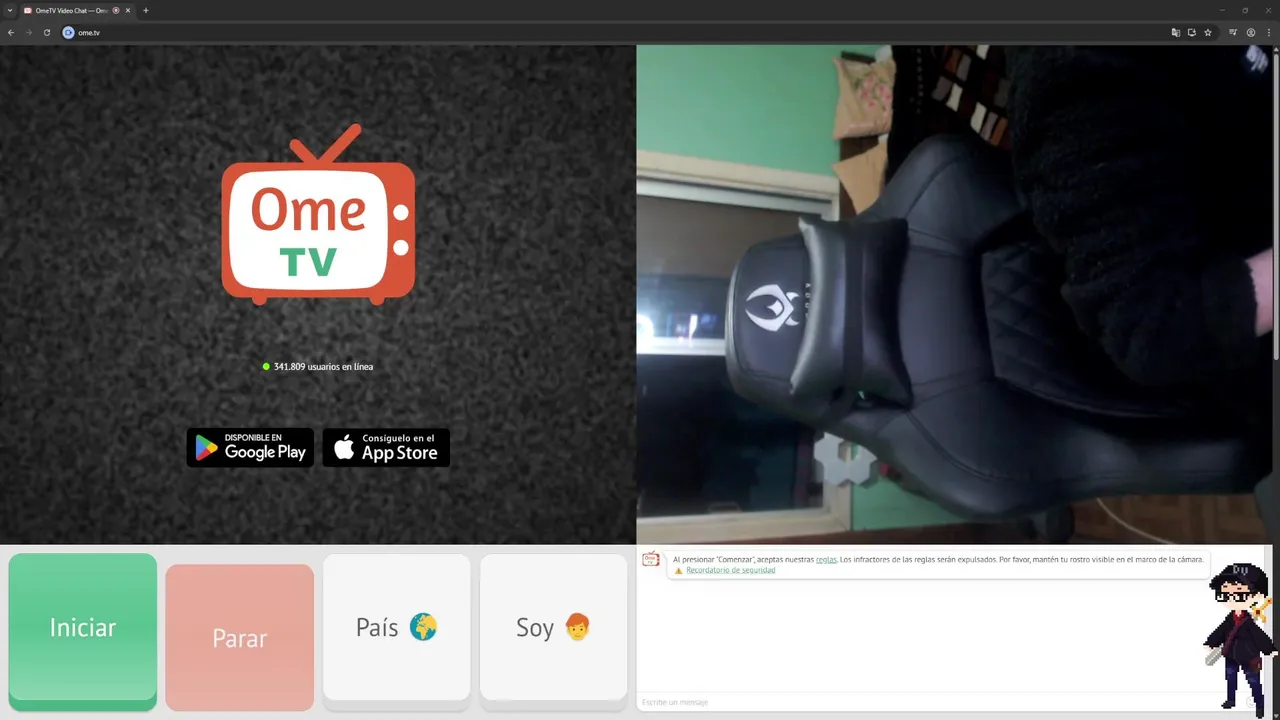The image size is (1280, 720).
Task: Open a new browser tab
Action: [x=146, y=10]
